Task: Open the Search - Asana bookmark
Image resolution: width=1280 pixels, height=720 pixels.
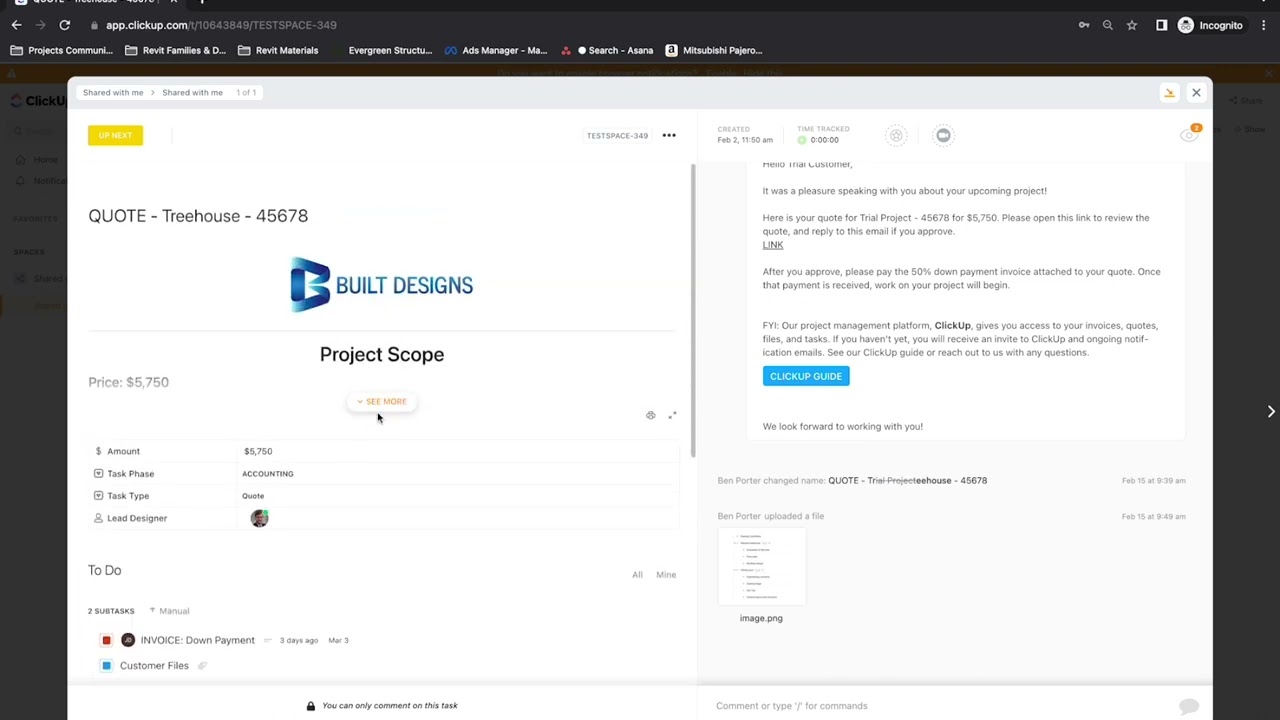Action: (x=607, y=50)
